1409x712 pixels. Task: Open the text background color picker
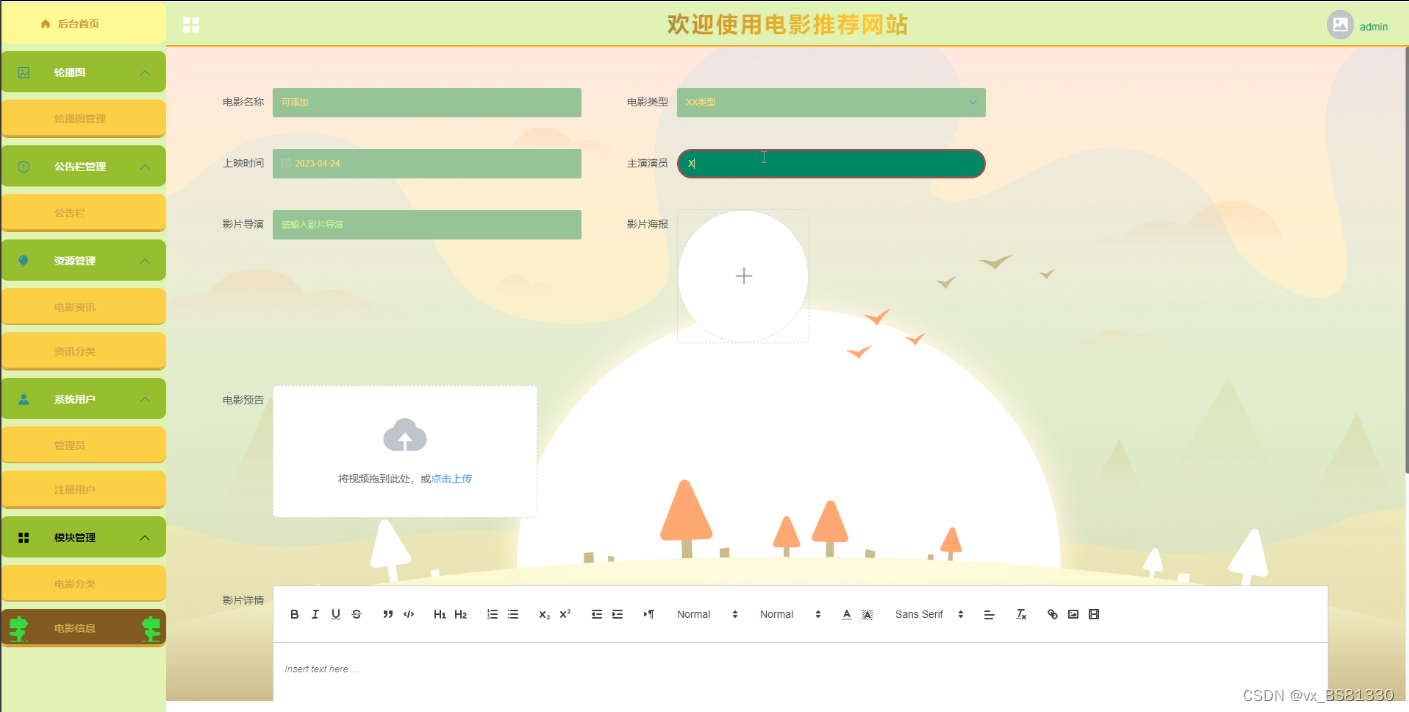coord(867,614)
